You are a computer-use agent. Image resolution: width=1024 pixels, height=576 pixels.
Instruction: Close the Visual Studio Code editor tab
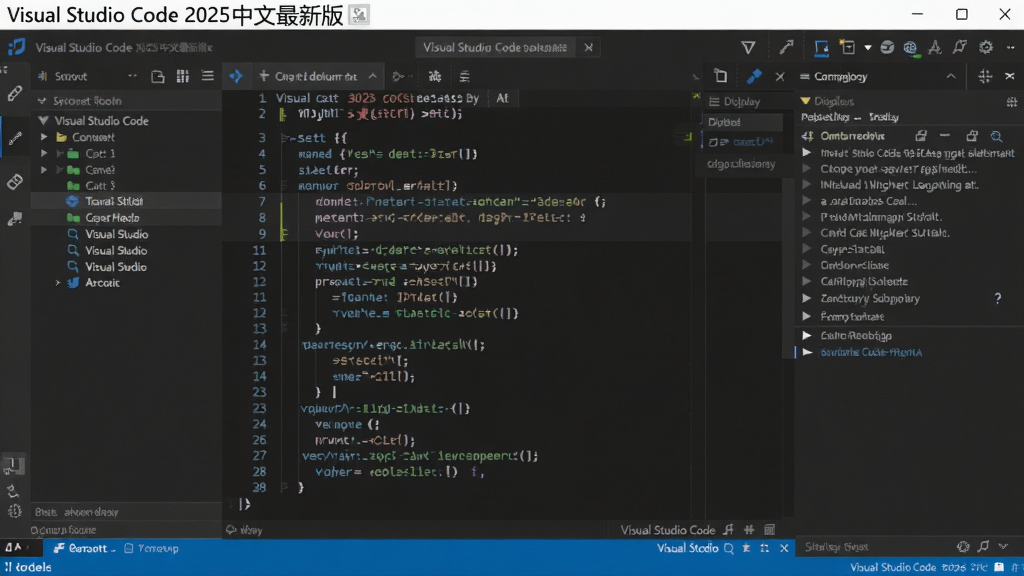[588, 48]
